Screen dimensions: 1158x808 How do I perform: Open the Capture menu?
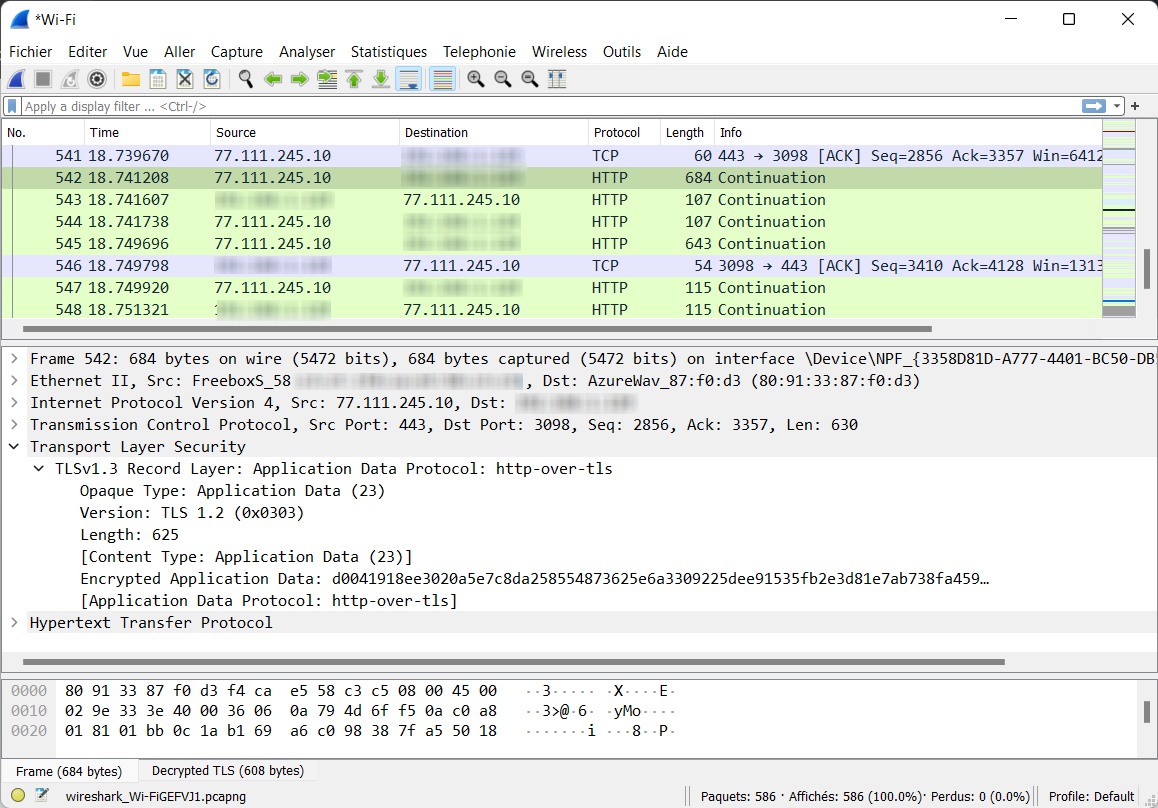pos(236,52)
